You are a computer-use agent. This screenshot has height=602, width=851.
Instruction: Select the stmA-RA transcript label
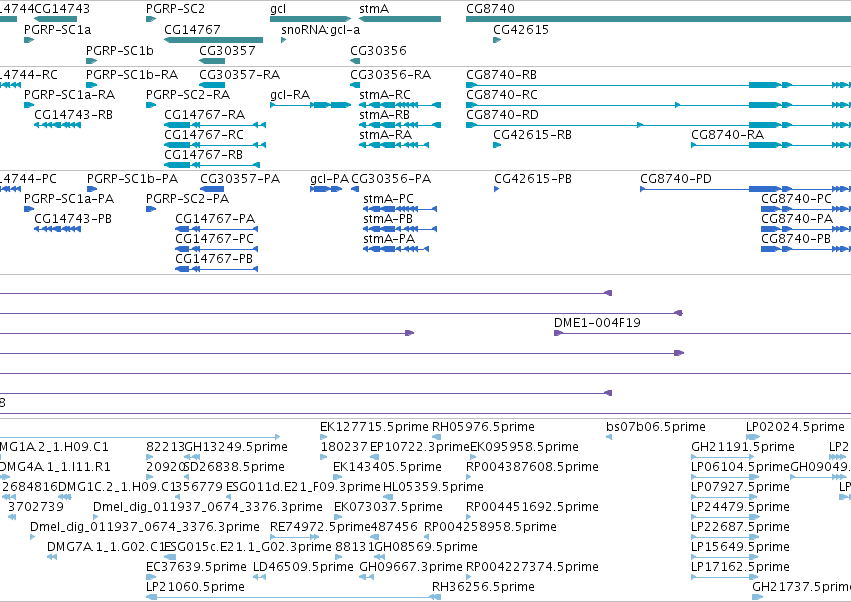[385, 135]
